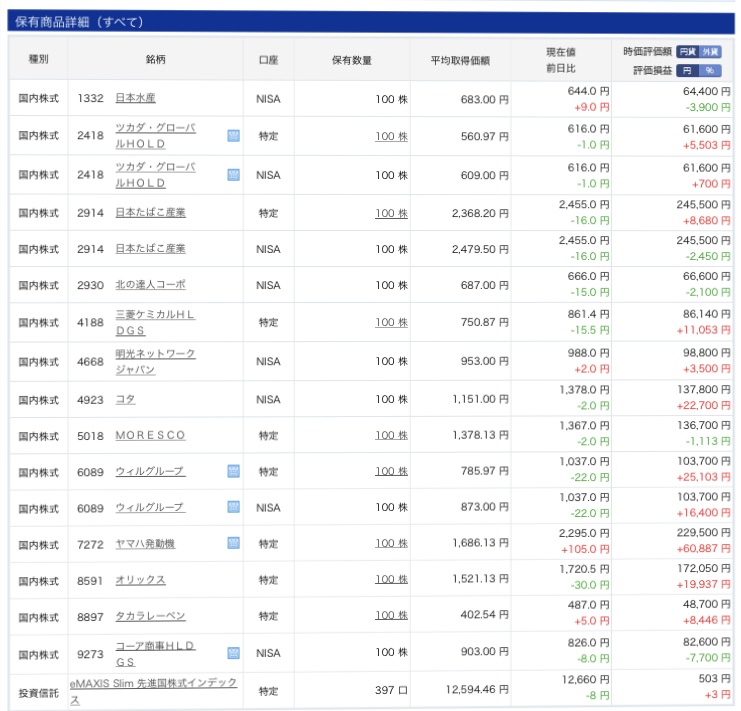Click current price 861.4 円
This screenshot has width=741, height=711.
[x=588, y=314]
